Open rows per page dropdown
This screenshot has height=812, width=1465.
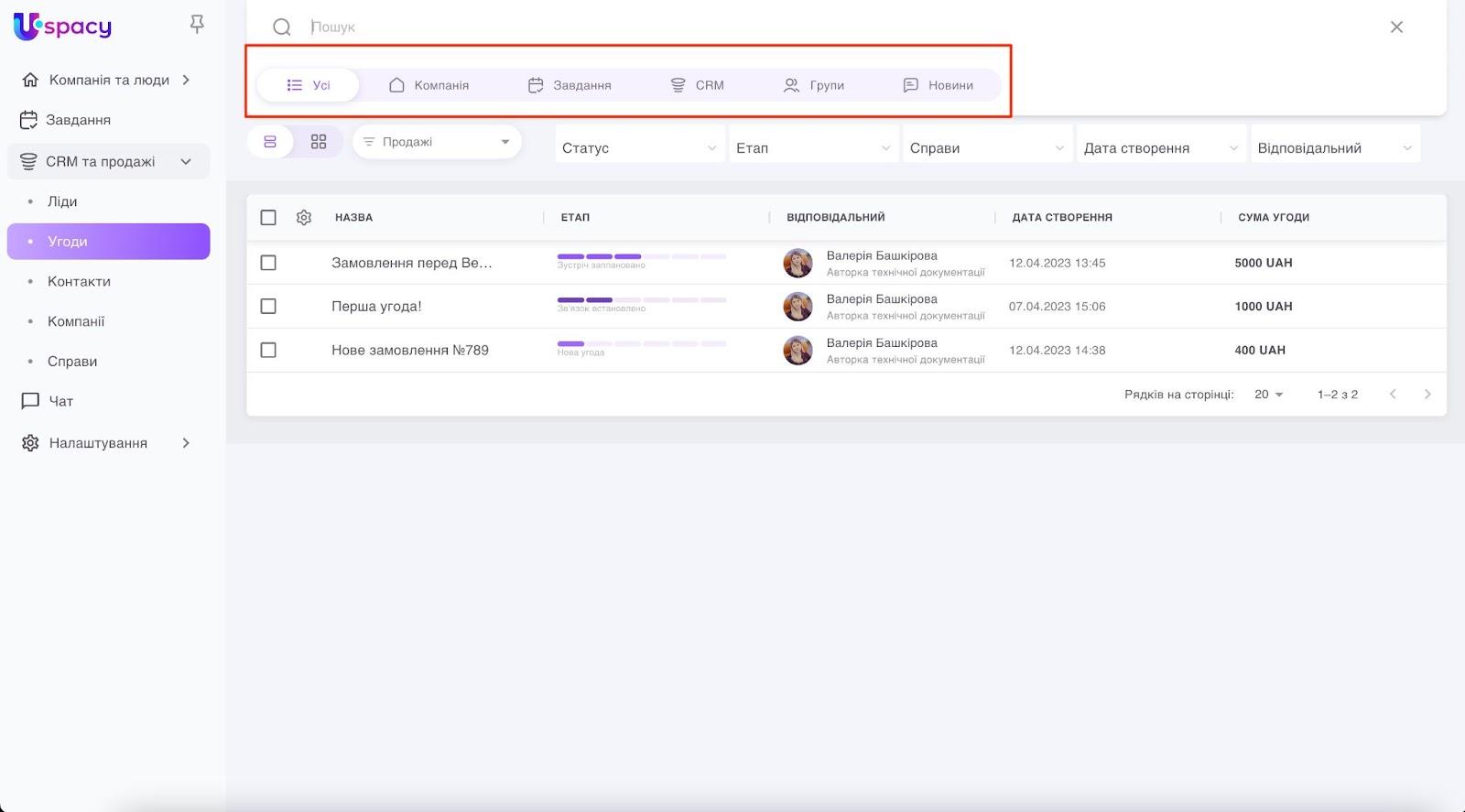point(1268,395)
